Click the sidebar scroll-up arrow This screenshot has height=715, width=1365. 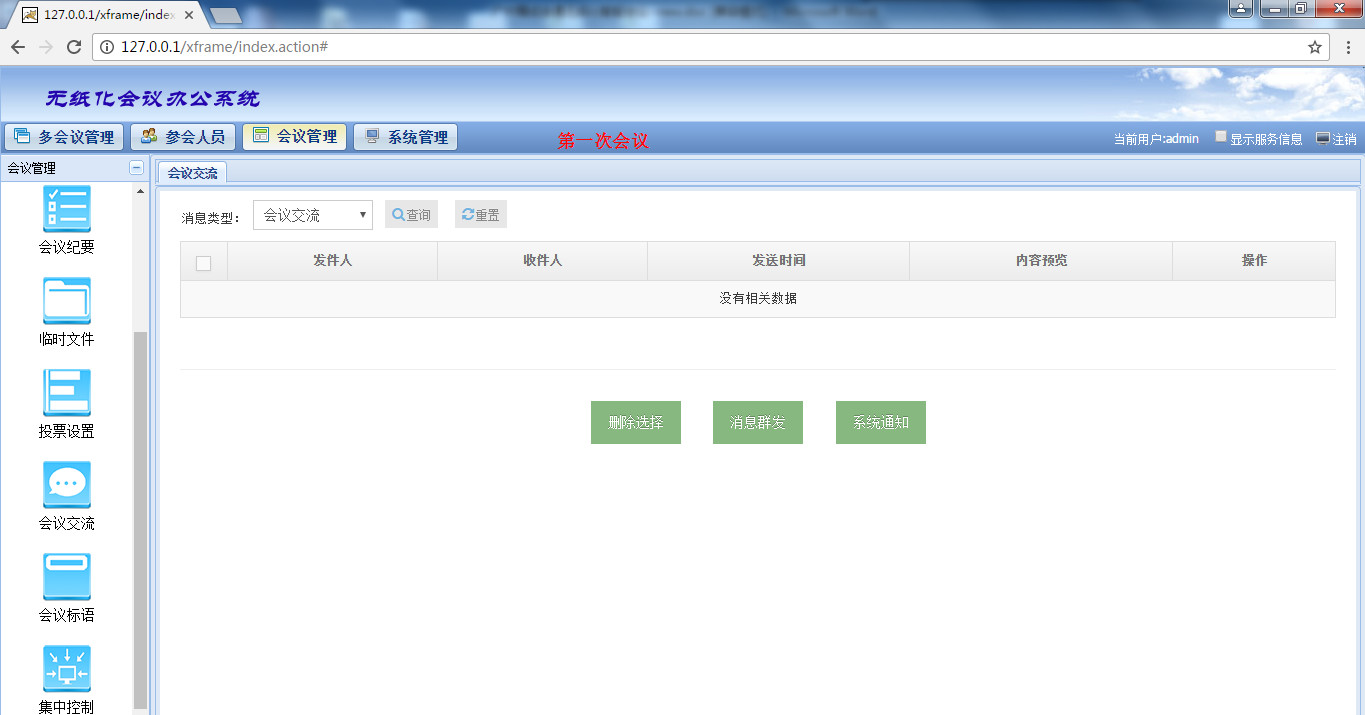click(x=140, y=191)
